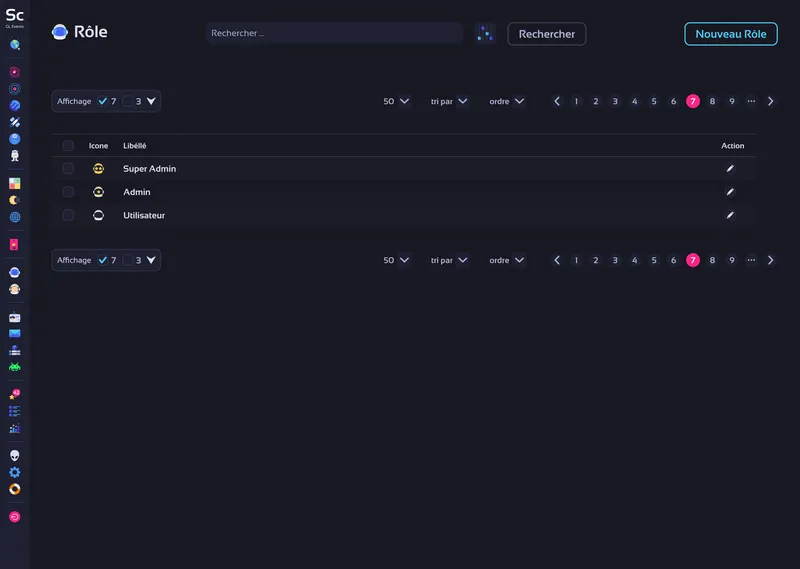
Task: Open the globe icon in sidebar
Action: [x=14, y=217]
